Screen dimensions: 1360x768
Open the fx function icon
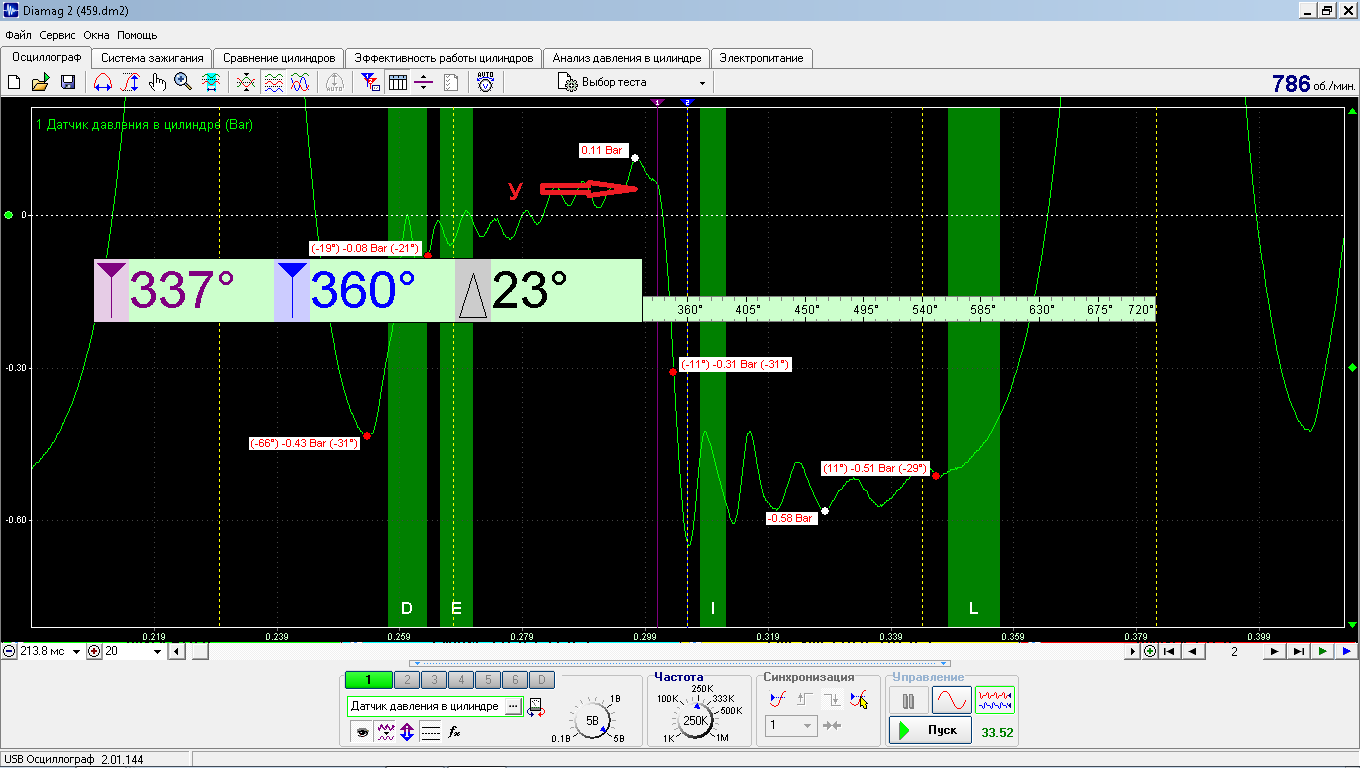pyautogui.click(x=454, y=732)
